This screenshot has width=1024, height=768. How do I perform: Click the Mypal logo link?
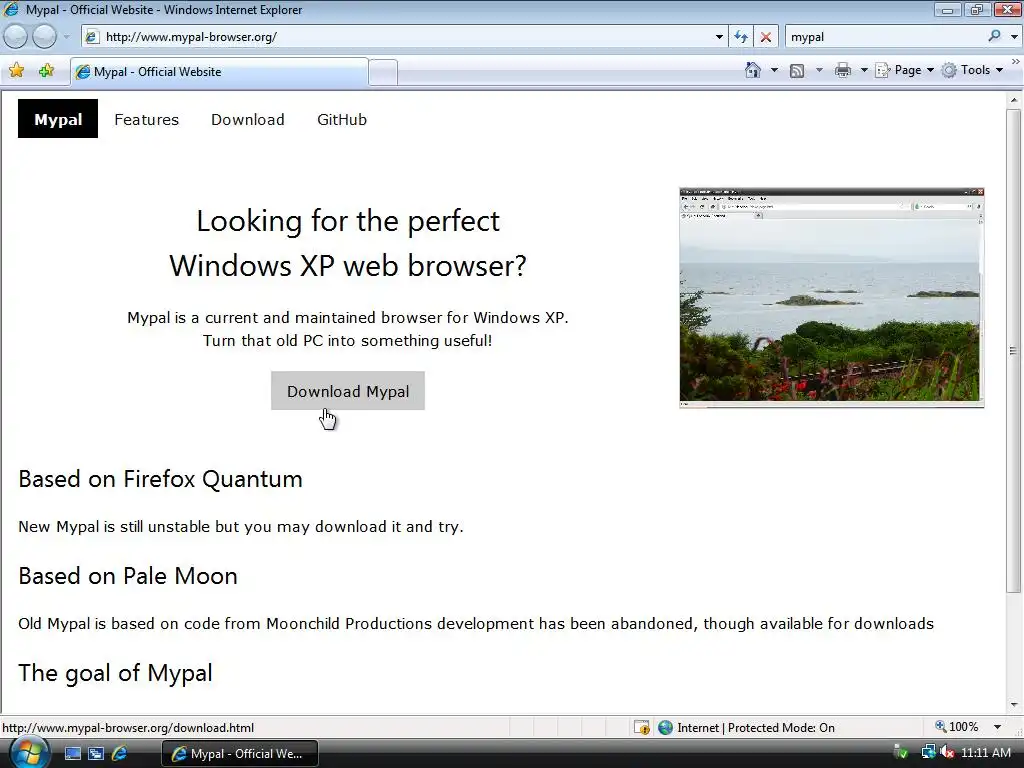pyautogui.click(x=57, y=119)
